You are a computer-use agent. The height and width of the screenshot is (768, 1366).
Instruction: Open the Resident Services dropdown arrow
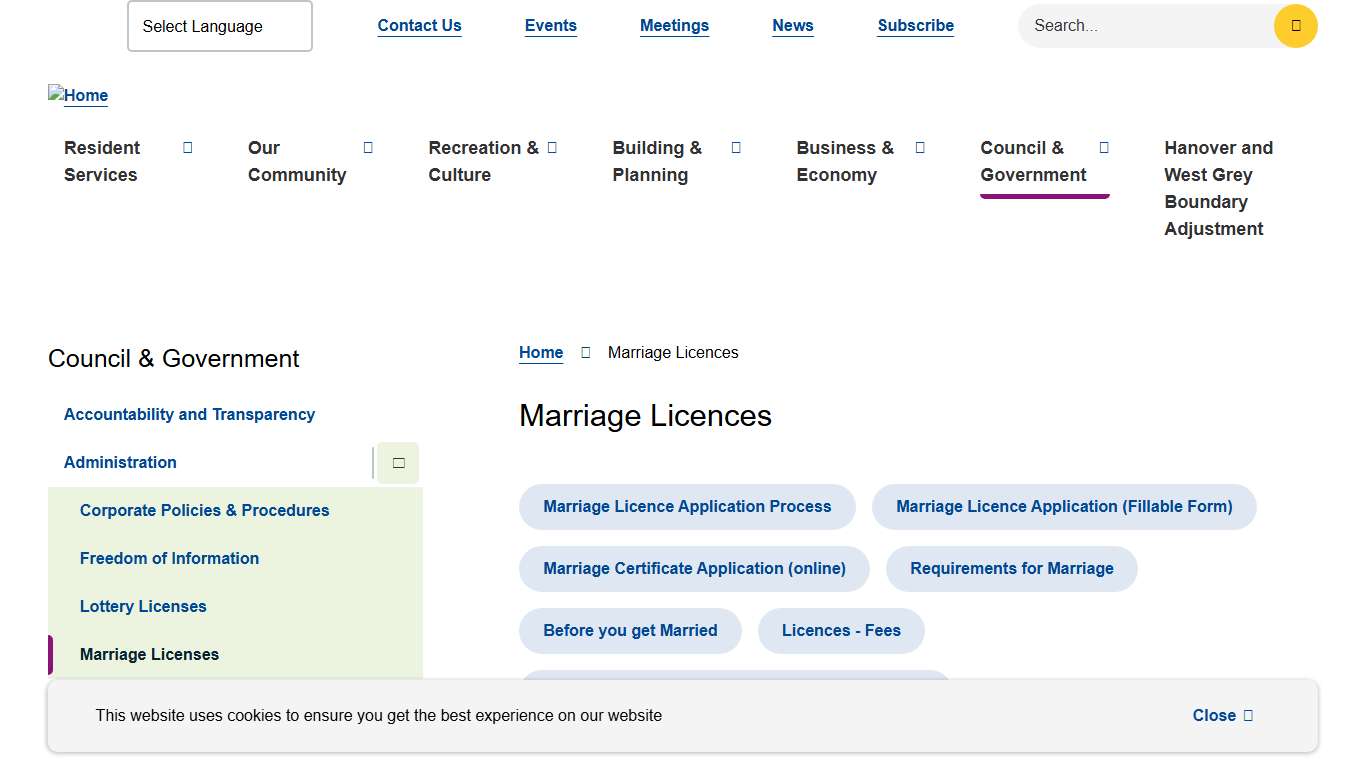click(187, 147)
